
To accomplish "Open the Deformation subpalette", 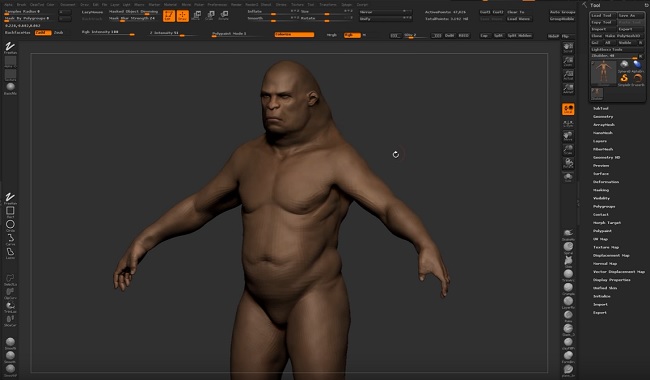I will coord(606,182).
